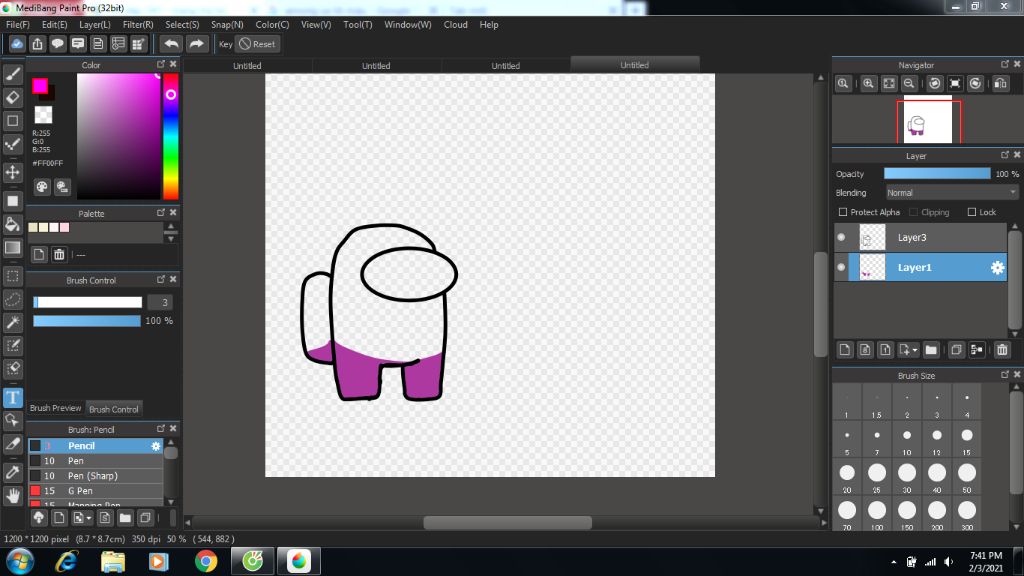Zoom in using Navigator magnifier plus
Viewport: 1024px width, 576px height.
tap(868, 84)
